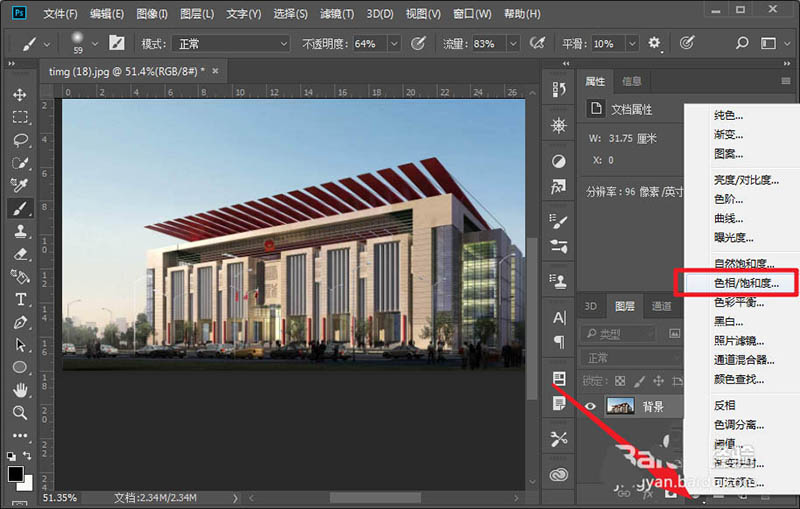Open the 图像(I) menu
Viewport: 800px width, 509px height.
tap(152, 14)
